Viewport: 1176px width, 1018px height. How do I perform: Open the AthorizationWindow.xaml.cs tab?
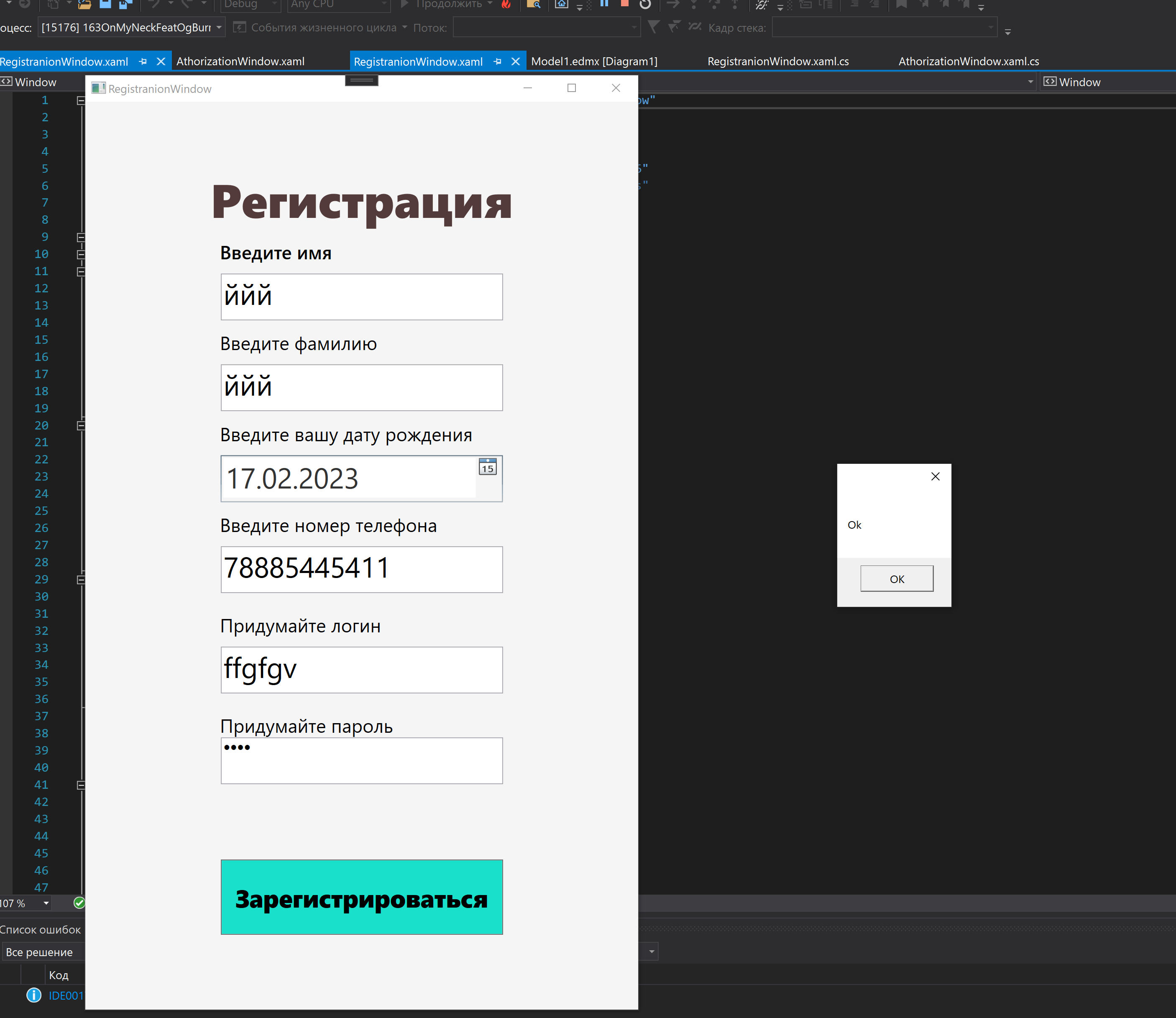pos(967,61)
